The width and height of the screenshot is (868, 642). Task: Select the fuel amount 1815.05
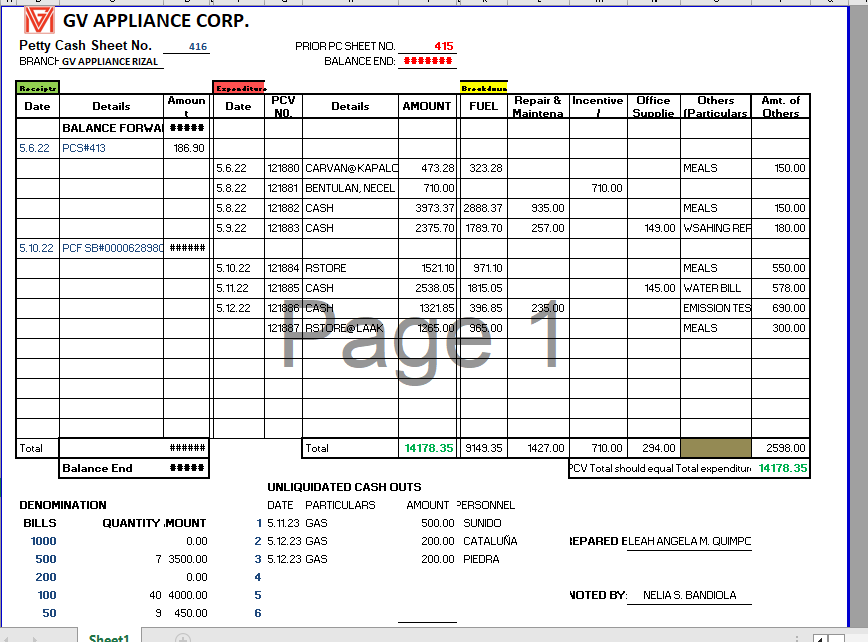tap(484, 288)
